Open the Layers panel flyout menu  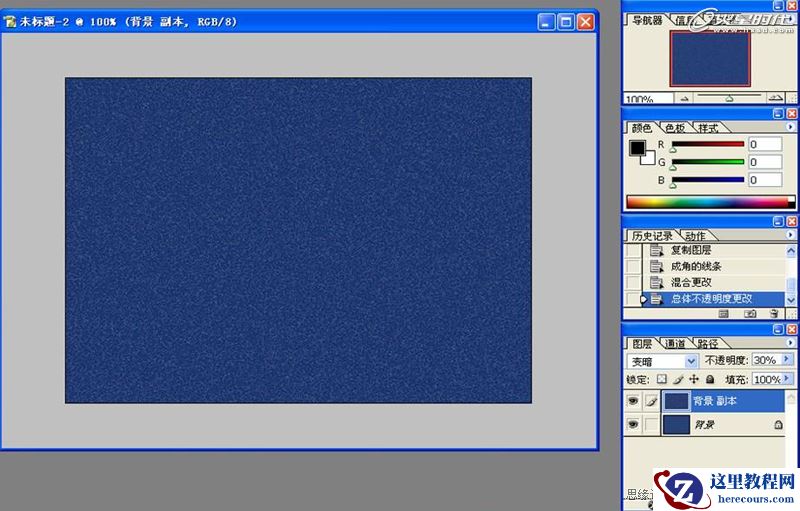[x=790, y=343]
